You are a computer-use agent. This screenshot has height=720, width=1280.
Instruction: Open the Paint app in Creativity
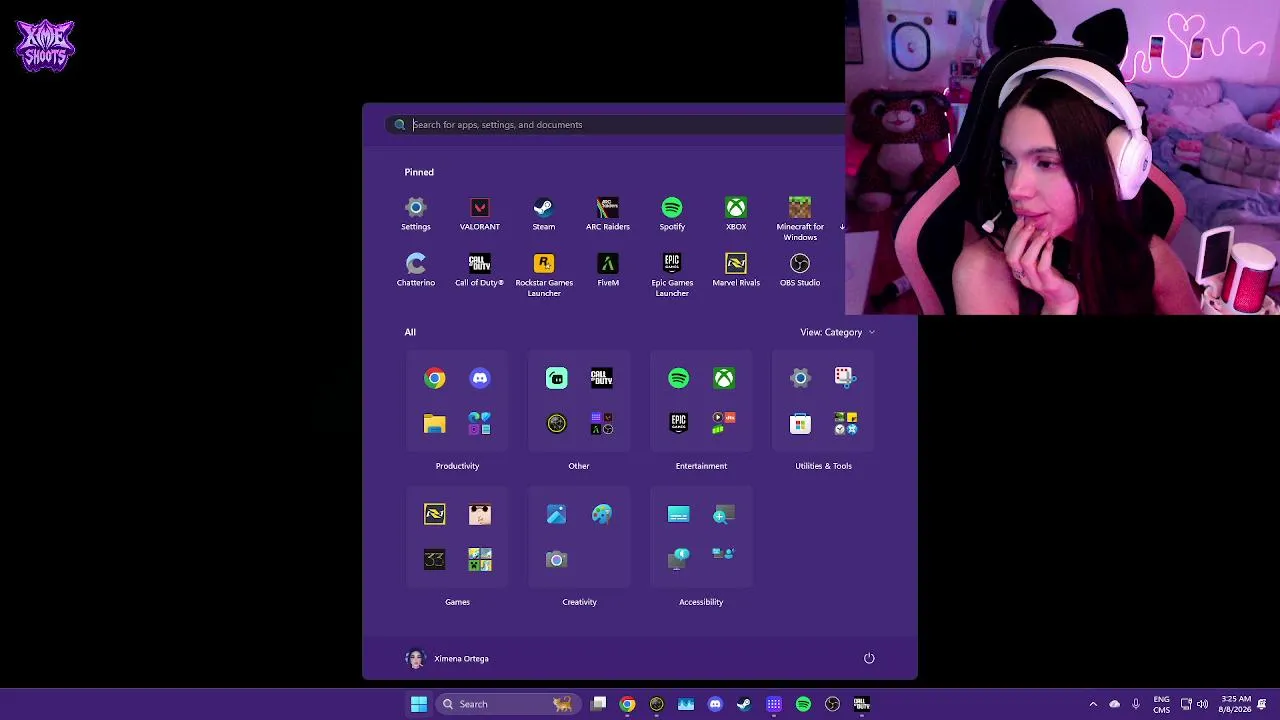point(601,514)
